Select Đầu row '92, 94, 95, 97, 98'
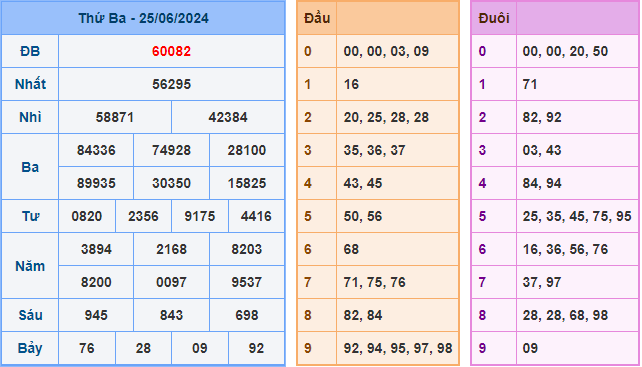 [398, 349]
